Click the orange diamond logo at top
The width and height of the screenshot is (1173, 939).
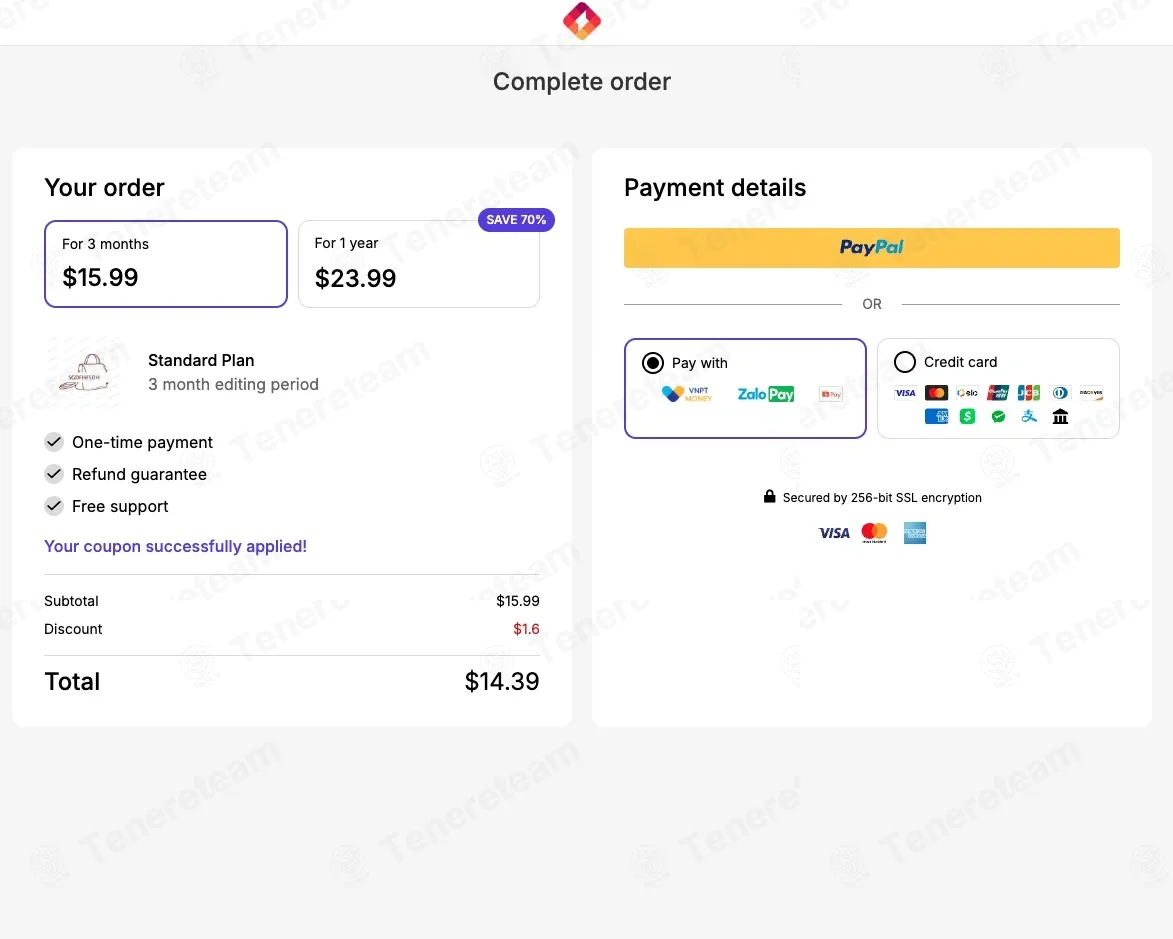point(582,20)
